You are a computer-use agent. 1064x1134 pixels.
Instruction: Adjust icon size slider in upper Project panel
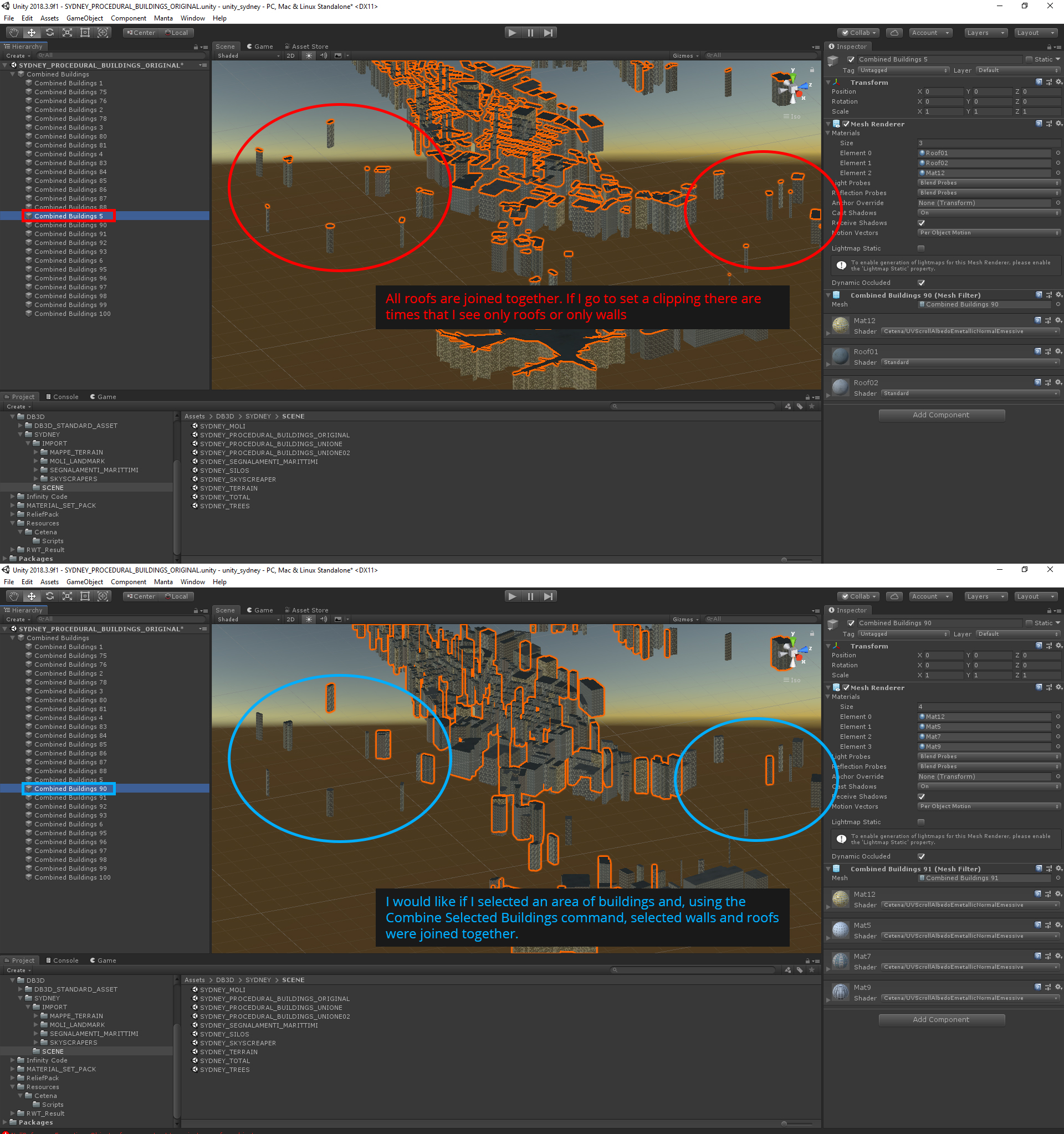(x=797, y=560)
